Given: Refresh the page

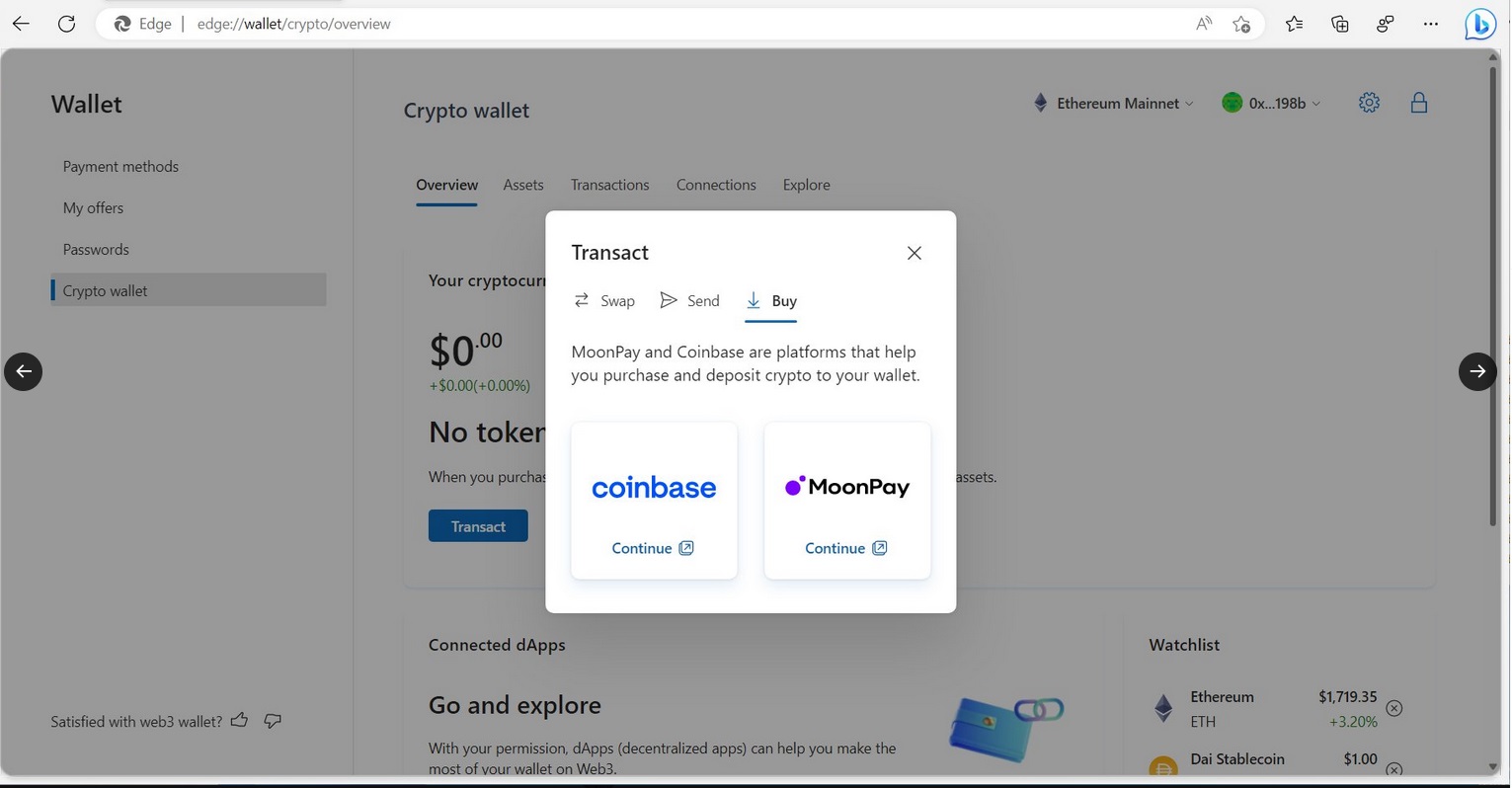Looking at the screenshot, I should [x=66, y=24].
